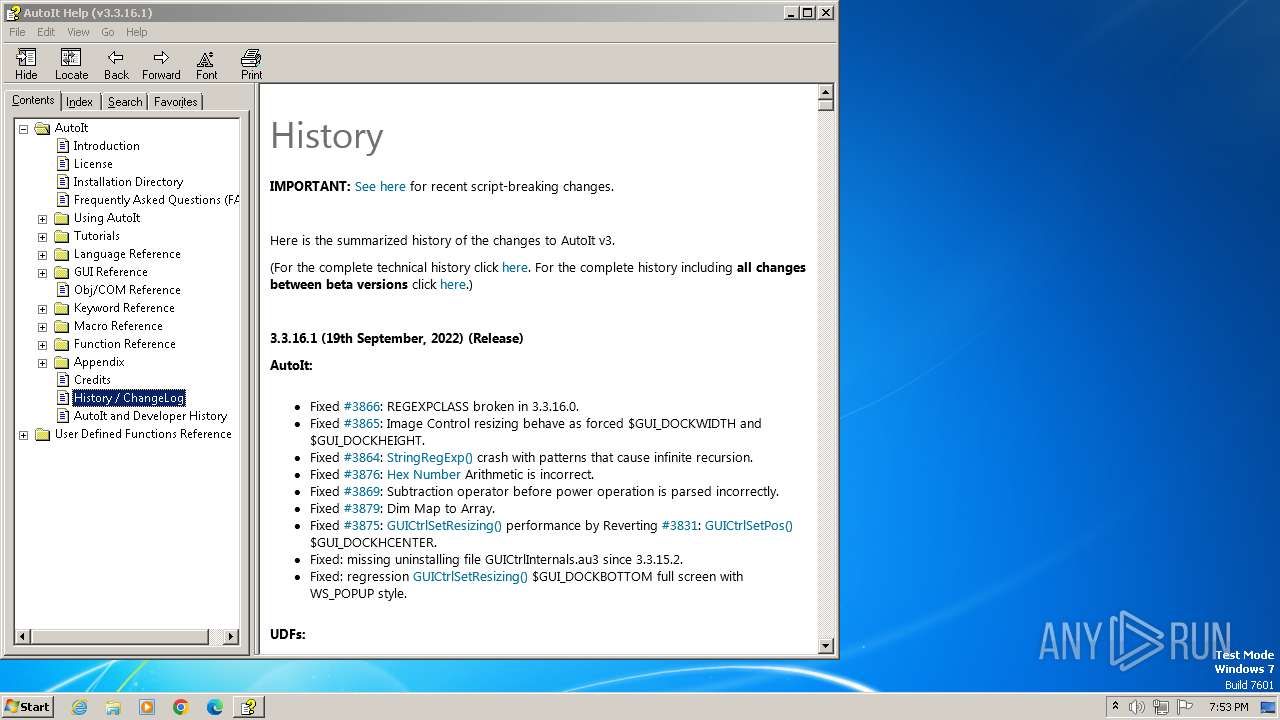Viewport: 1280px width, 720px height.
Task: Expand the GUI Reference node
Action: 42,272
